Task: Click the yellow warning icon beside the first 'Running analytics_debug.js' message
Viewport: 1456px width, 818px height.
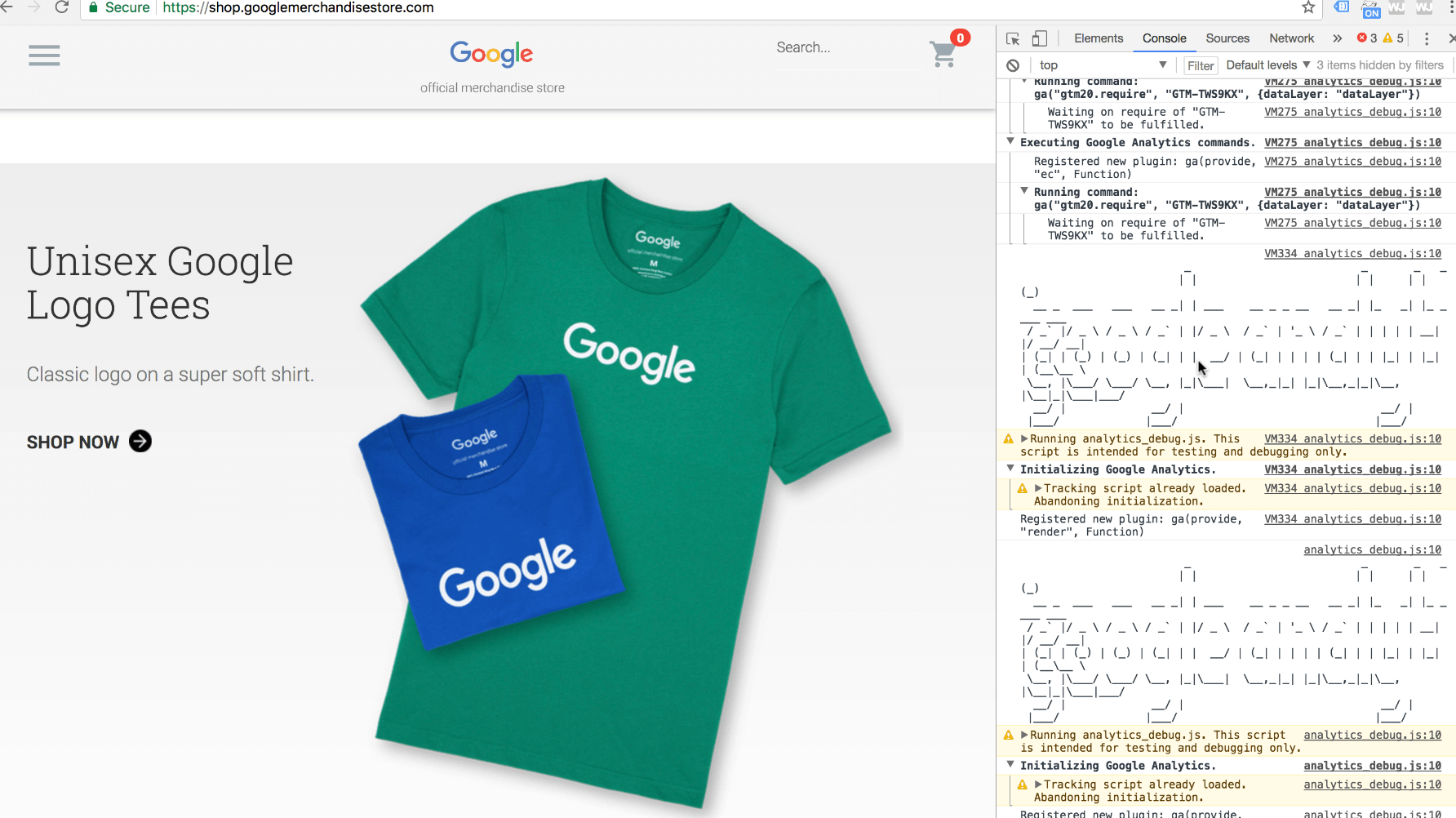Action: click(x=1009, y=439)
